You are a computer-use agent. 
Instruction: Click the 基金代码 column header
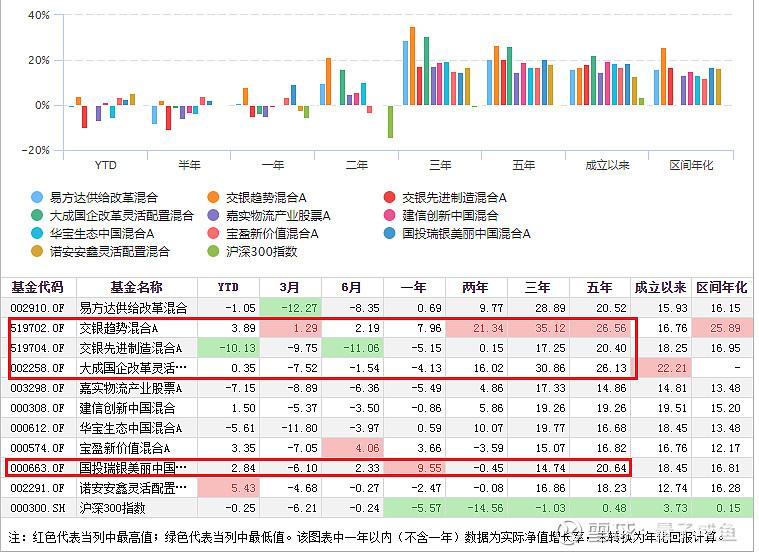point(38,287)
